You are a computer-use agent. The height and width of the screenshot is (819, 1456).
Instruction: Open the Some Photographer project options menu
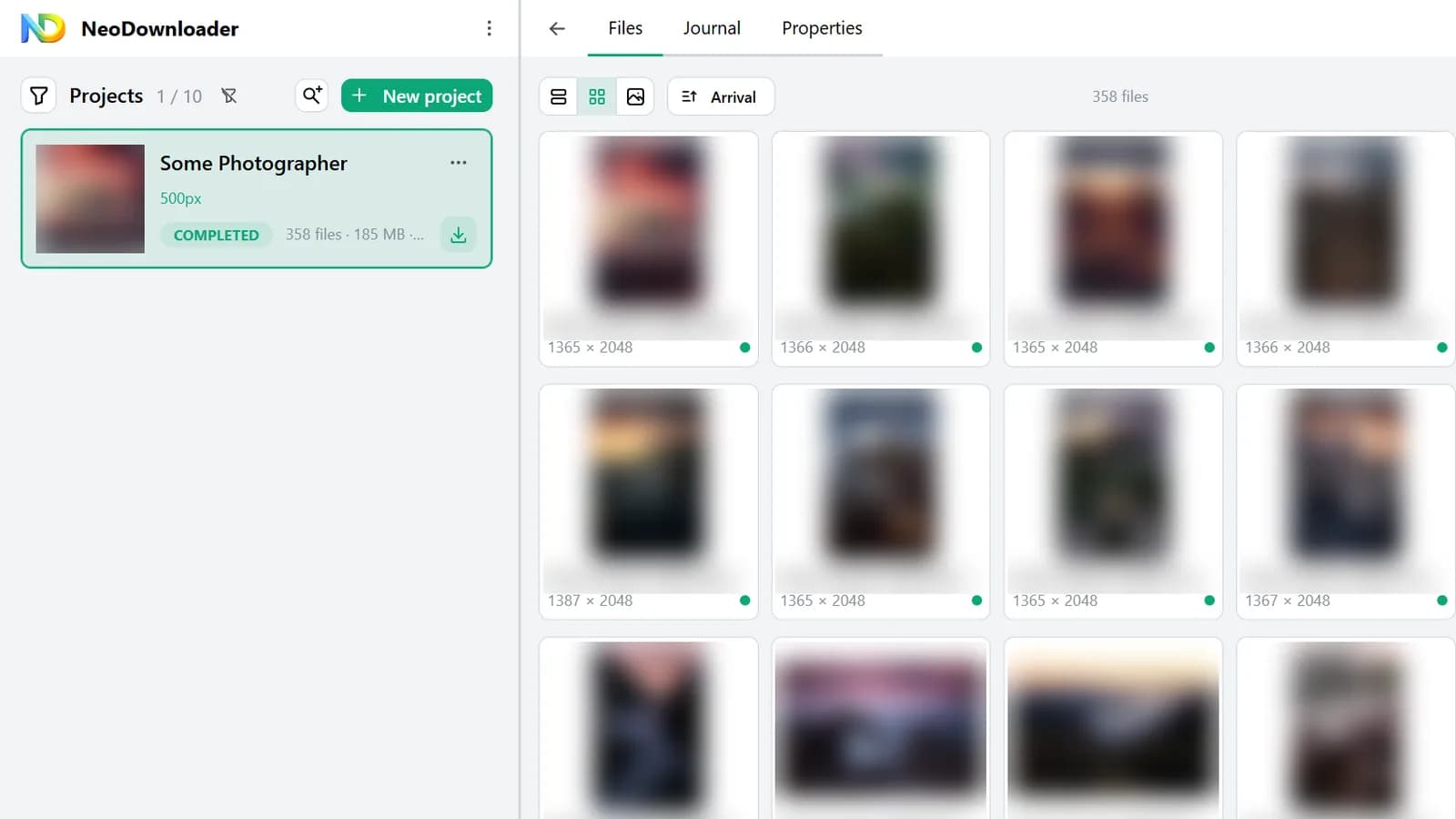point(459,163)
